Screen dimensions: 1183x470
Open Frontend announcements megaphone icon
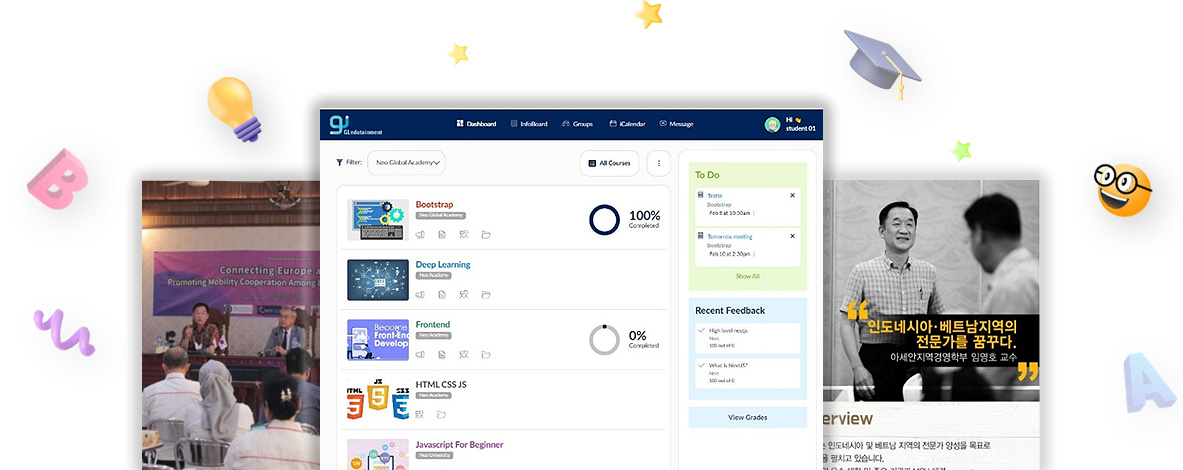coord(420,354)
